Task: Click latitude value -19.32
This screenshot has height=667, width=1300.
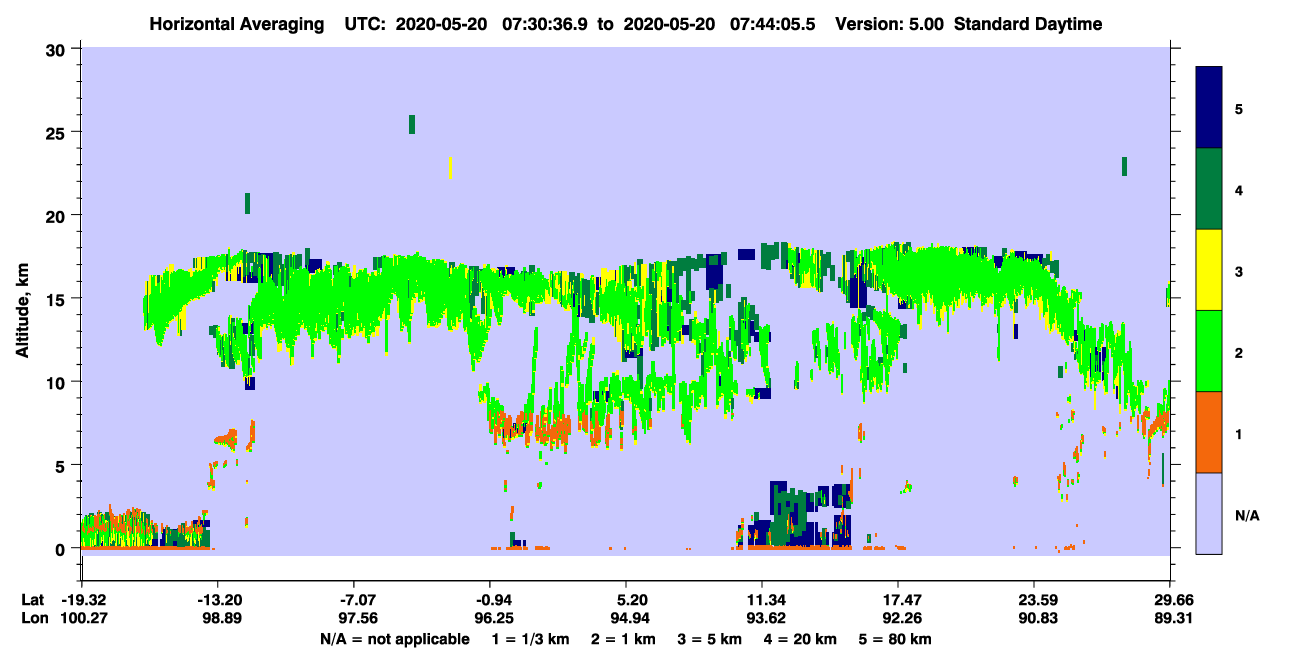Action: pos(84,600)
